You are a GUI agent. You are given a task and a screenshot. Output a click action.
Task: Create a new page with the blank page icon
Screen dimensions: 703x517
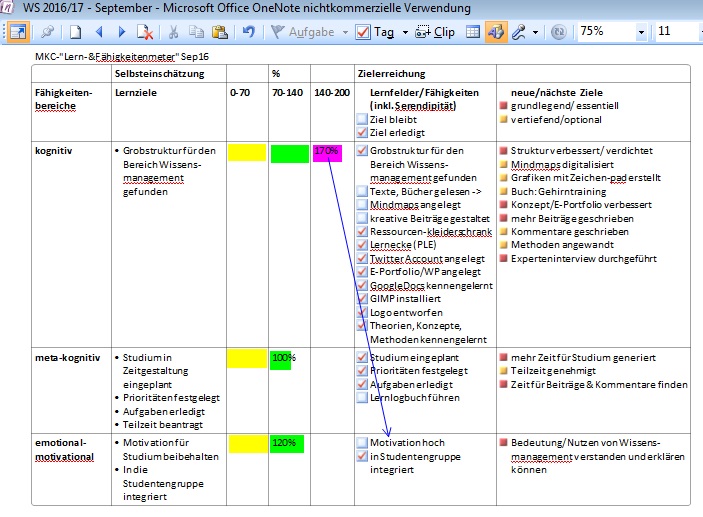pyautogui.click(x=76, y=32)
